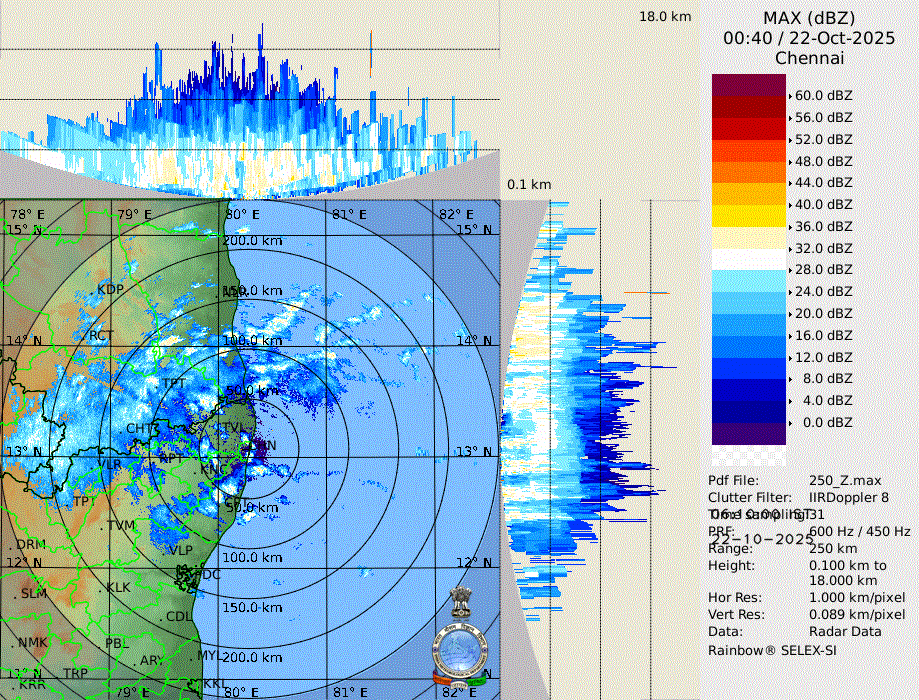
Task: Select the SLM station label
Action: click(34, 593)
